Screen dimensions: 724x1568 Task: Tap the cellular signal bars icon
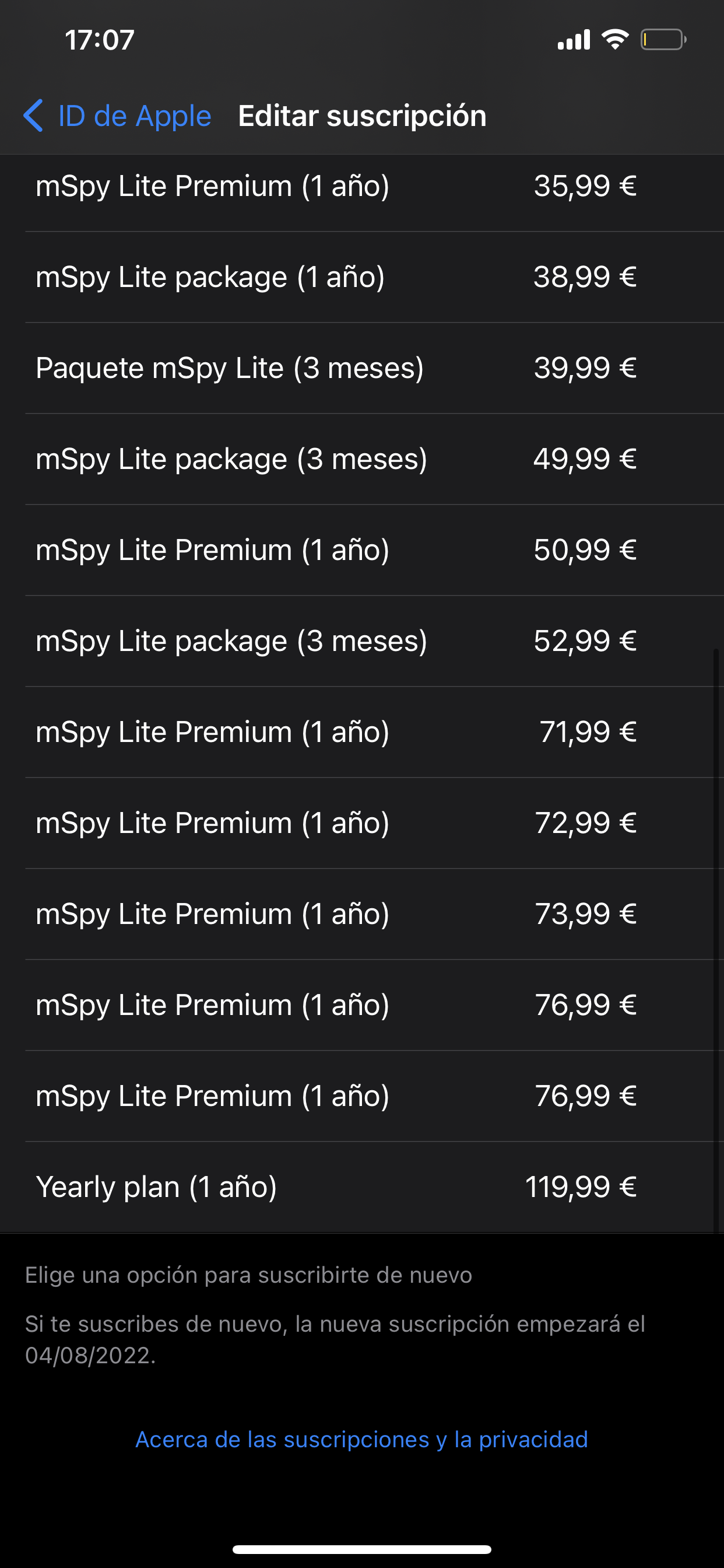pos(574,40)
